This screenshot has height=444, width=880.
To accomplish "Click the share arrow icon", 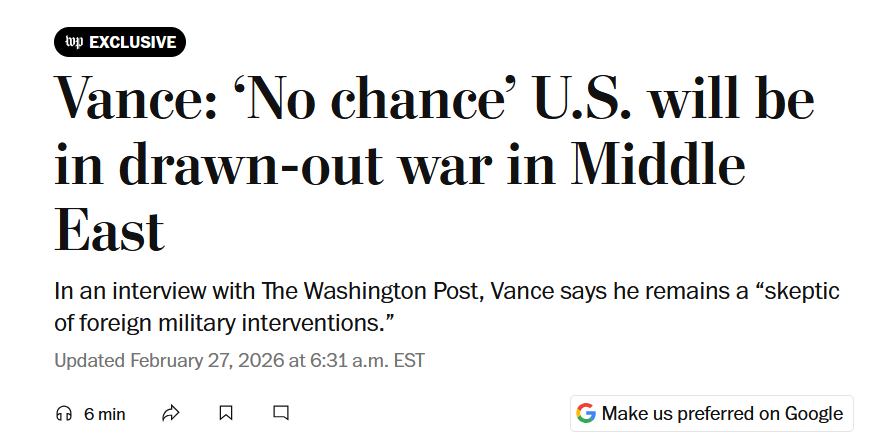I will coord(170,413).
